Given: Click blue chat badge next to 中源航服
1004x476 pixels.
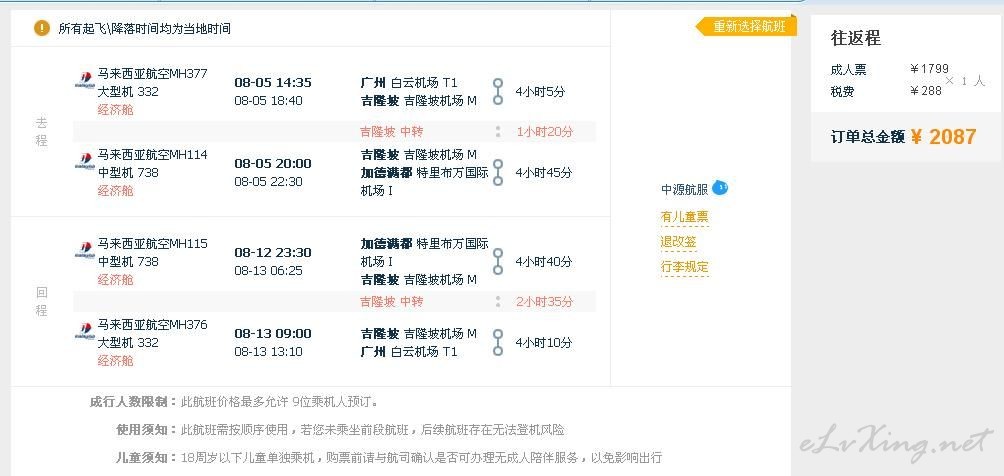Looking at the screenshot, I should tap(720, 188).
